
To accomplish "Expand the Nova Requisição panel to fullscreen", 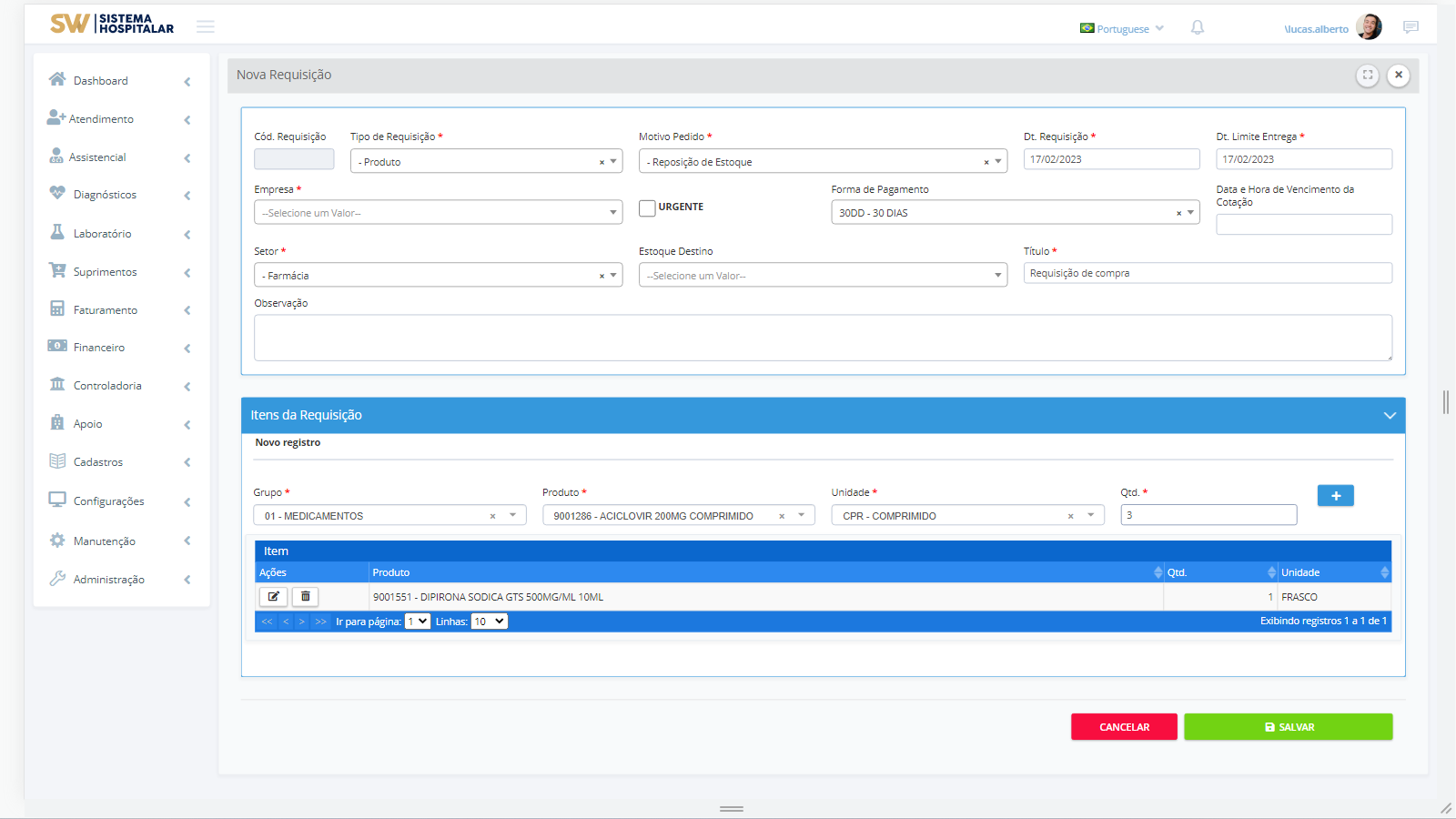I will [1367, 76].
